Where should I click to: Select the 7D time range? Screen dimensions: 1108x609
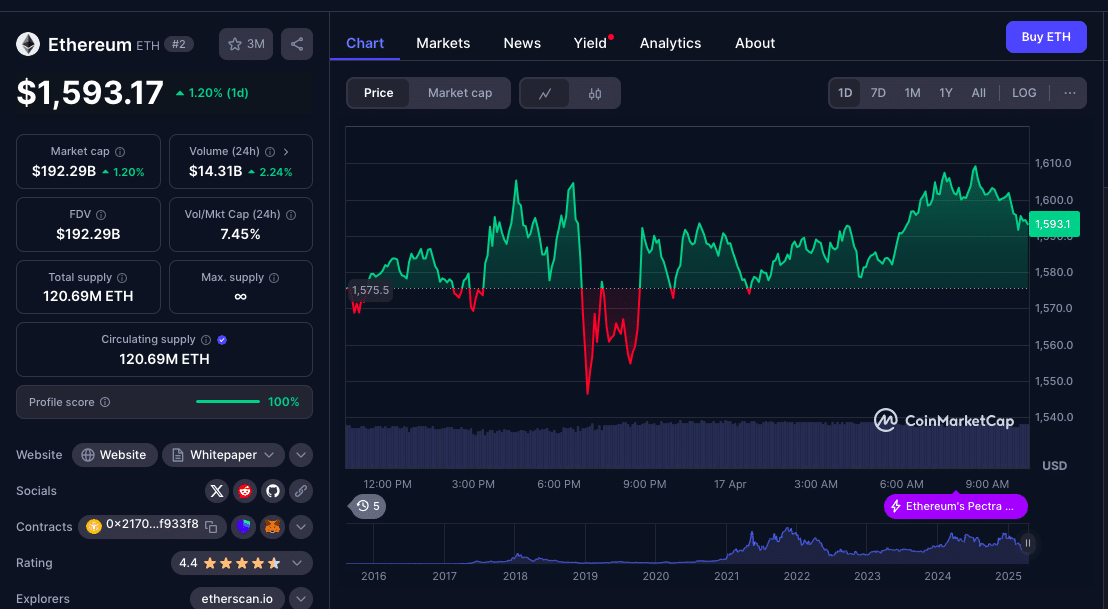click(x=878, y=93)
